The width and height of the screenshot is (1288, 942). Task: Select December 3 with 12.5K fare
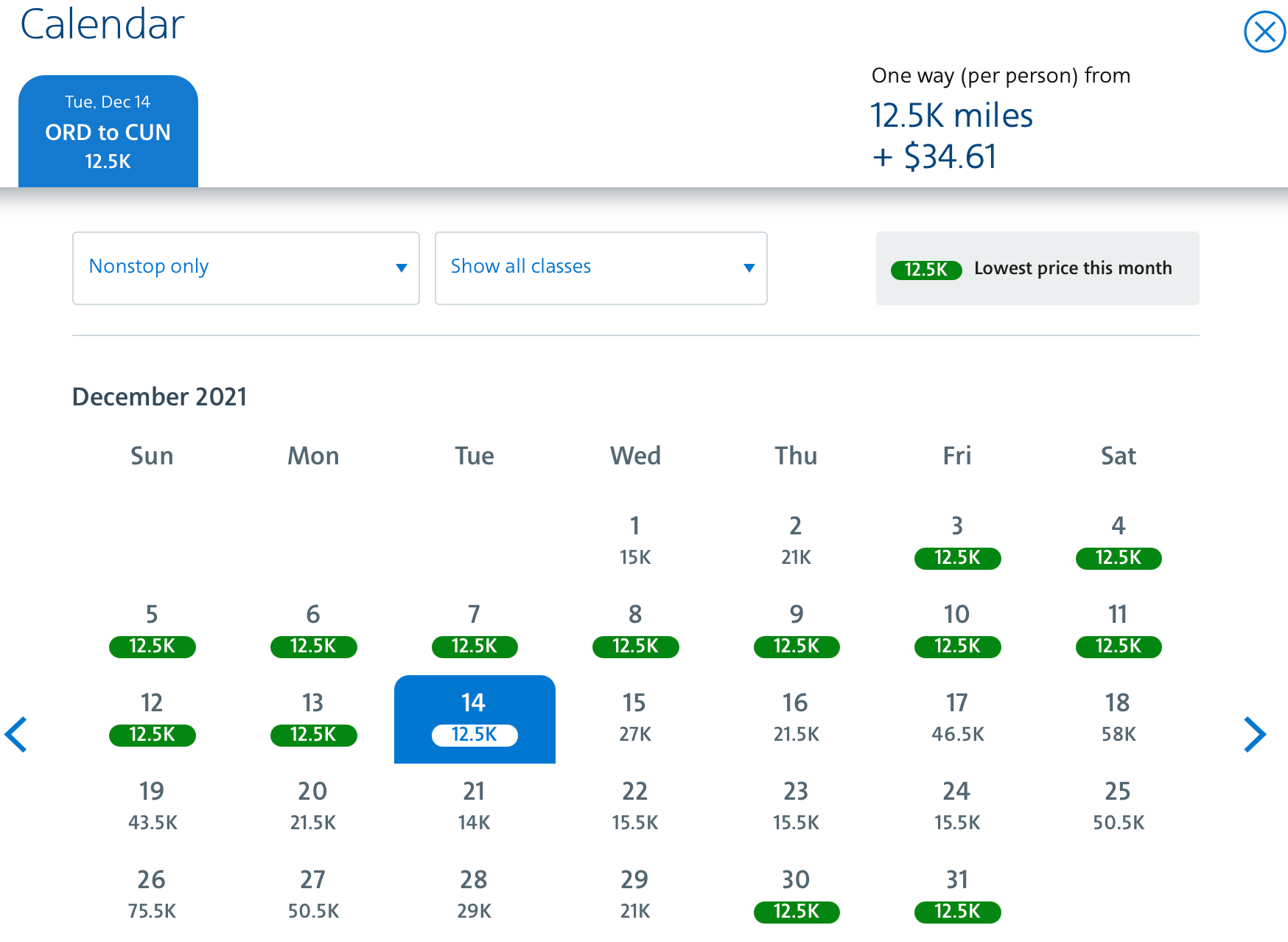tap(956, 541)
